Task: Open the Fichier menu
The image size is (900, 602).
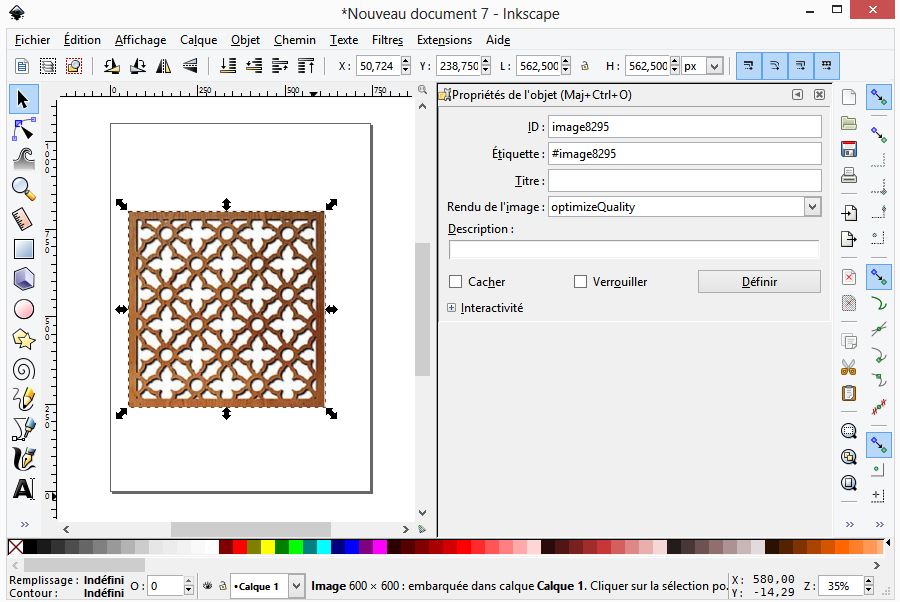Action: [x=32, y=40]
